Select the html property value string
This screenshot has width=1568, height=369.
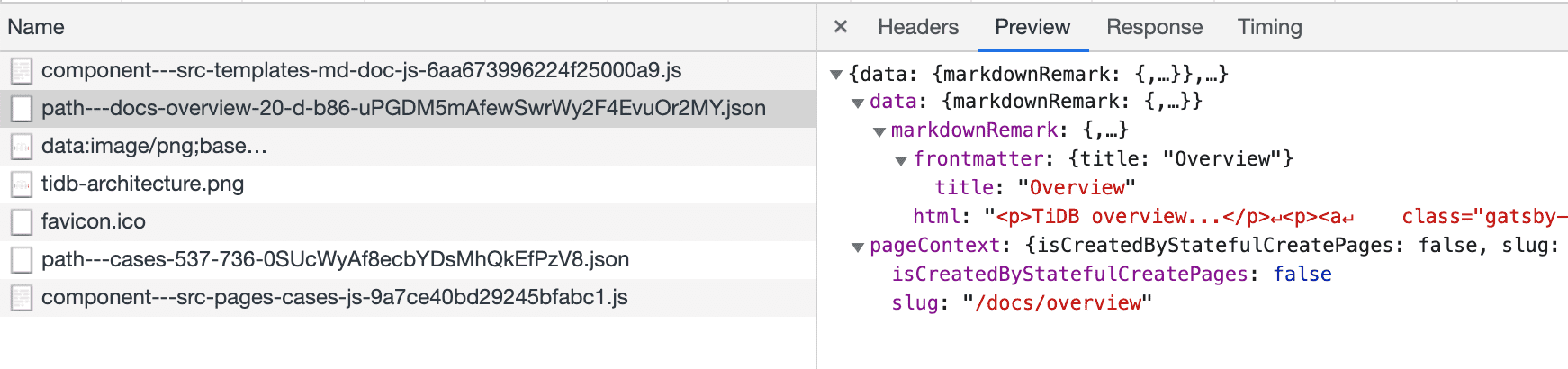click(x=1170, y=217)
